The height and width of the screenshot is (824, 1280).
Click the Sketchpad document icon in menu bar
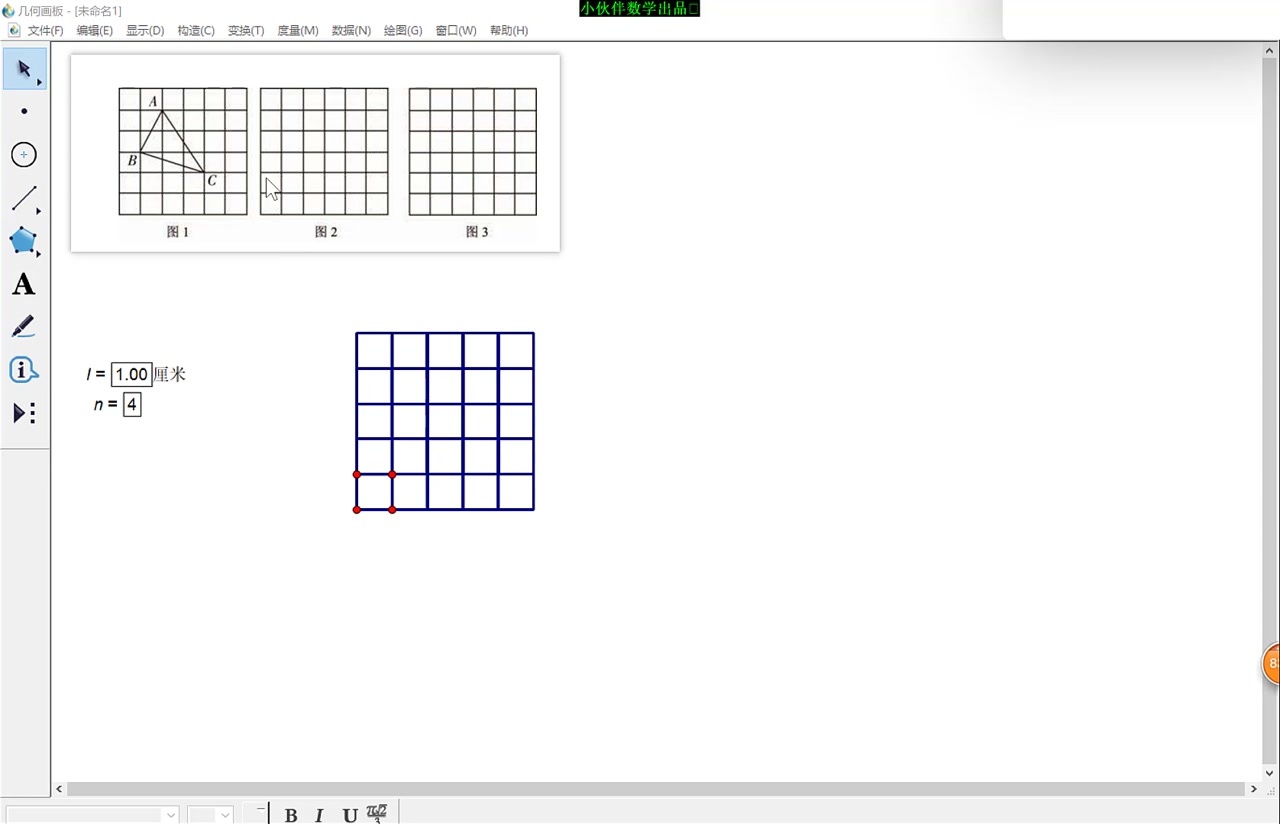(x=13, y=30)
